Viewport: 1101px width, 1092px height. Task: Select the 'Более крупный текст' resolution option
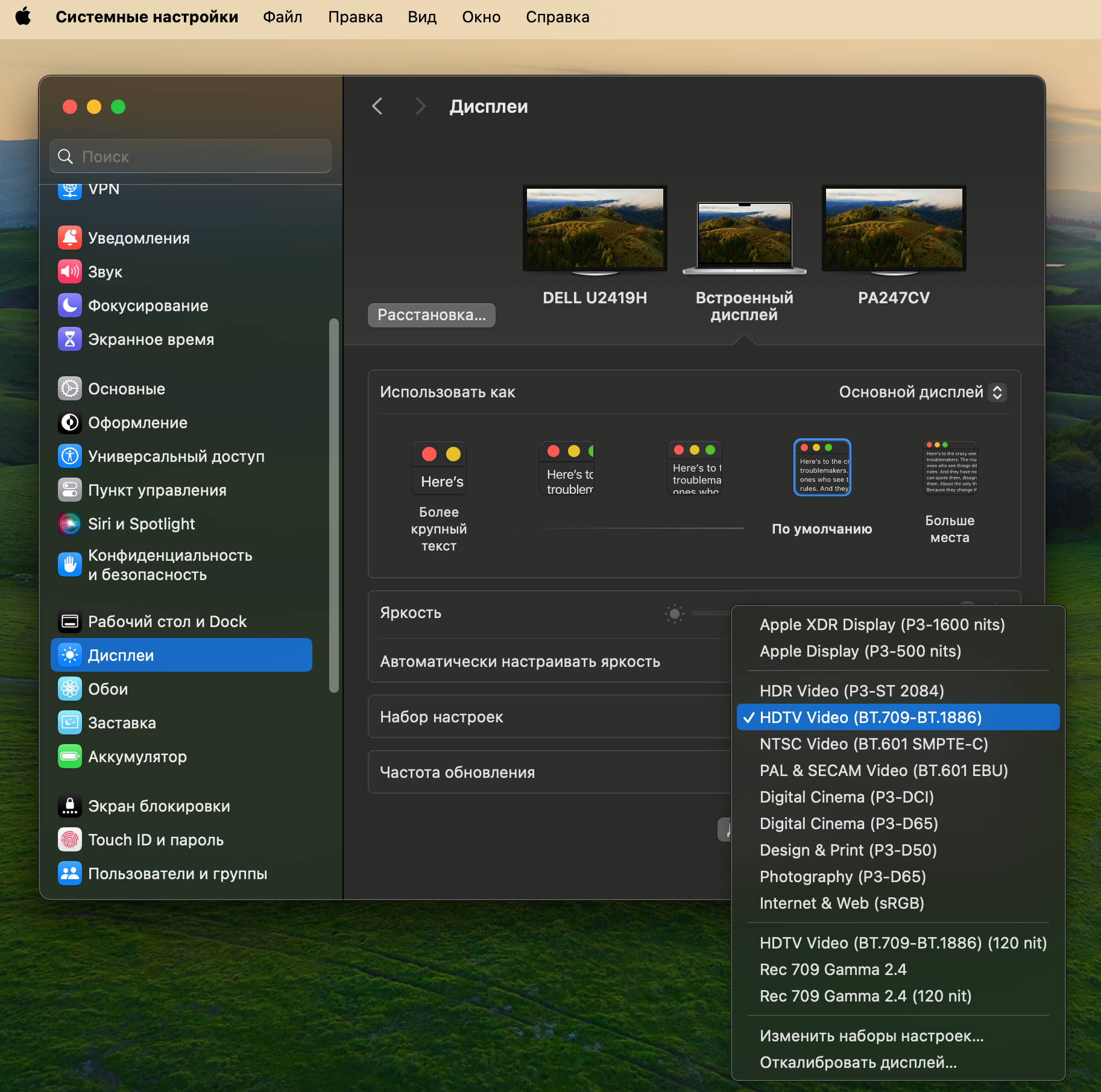pos(439,468)
